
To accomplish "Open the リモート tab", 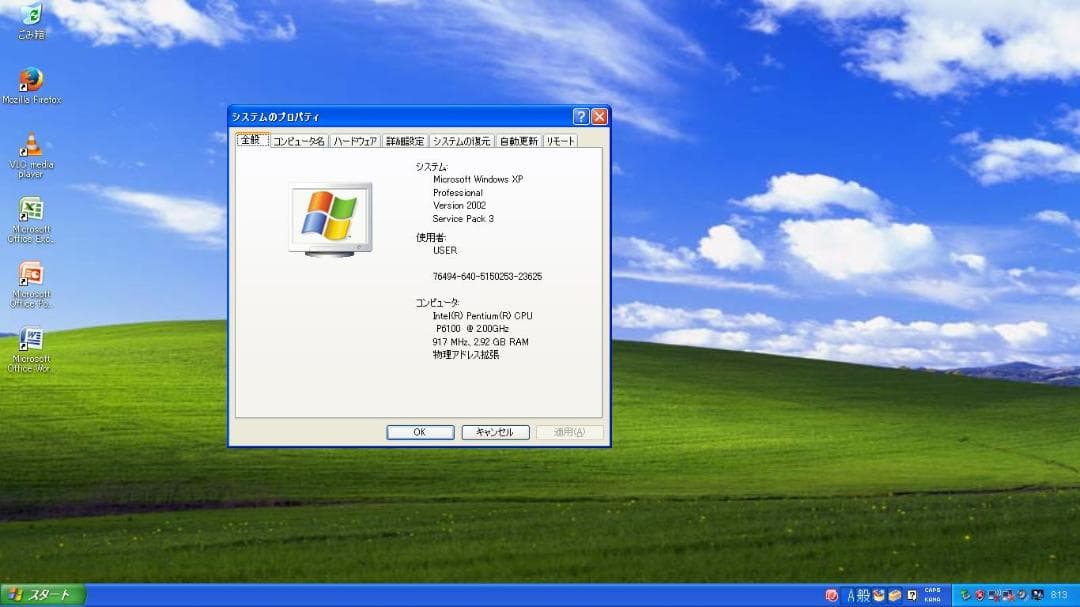I will [558, 140].
